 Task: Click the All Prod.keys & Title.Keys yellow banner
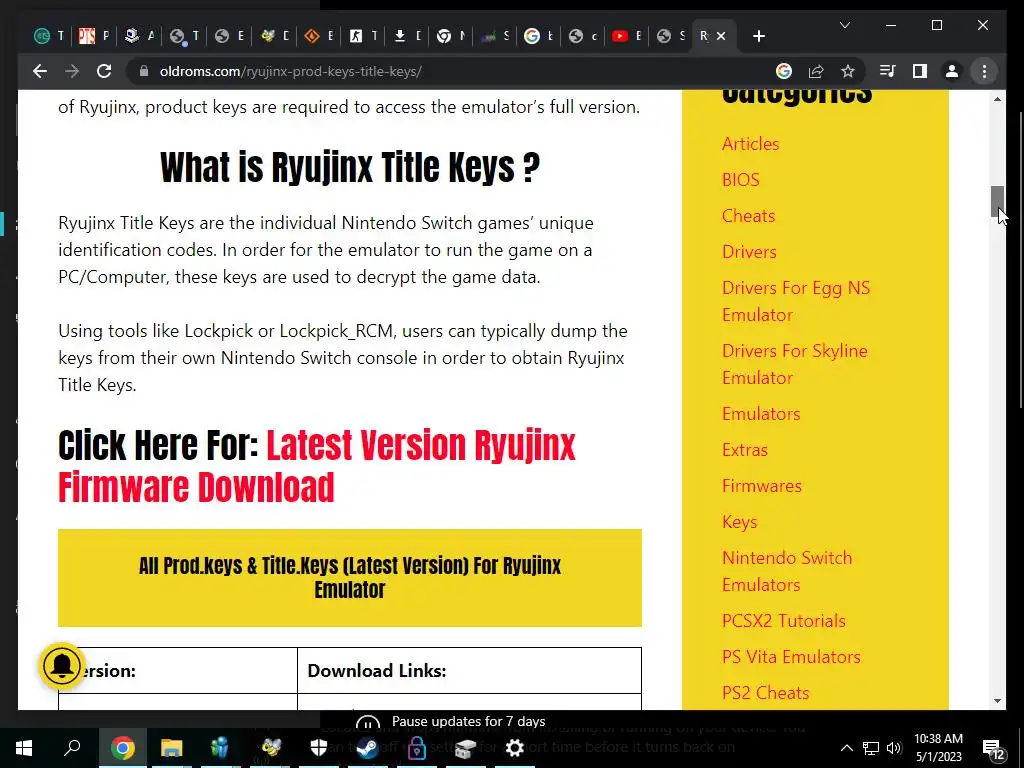(x=349, y=577)
